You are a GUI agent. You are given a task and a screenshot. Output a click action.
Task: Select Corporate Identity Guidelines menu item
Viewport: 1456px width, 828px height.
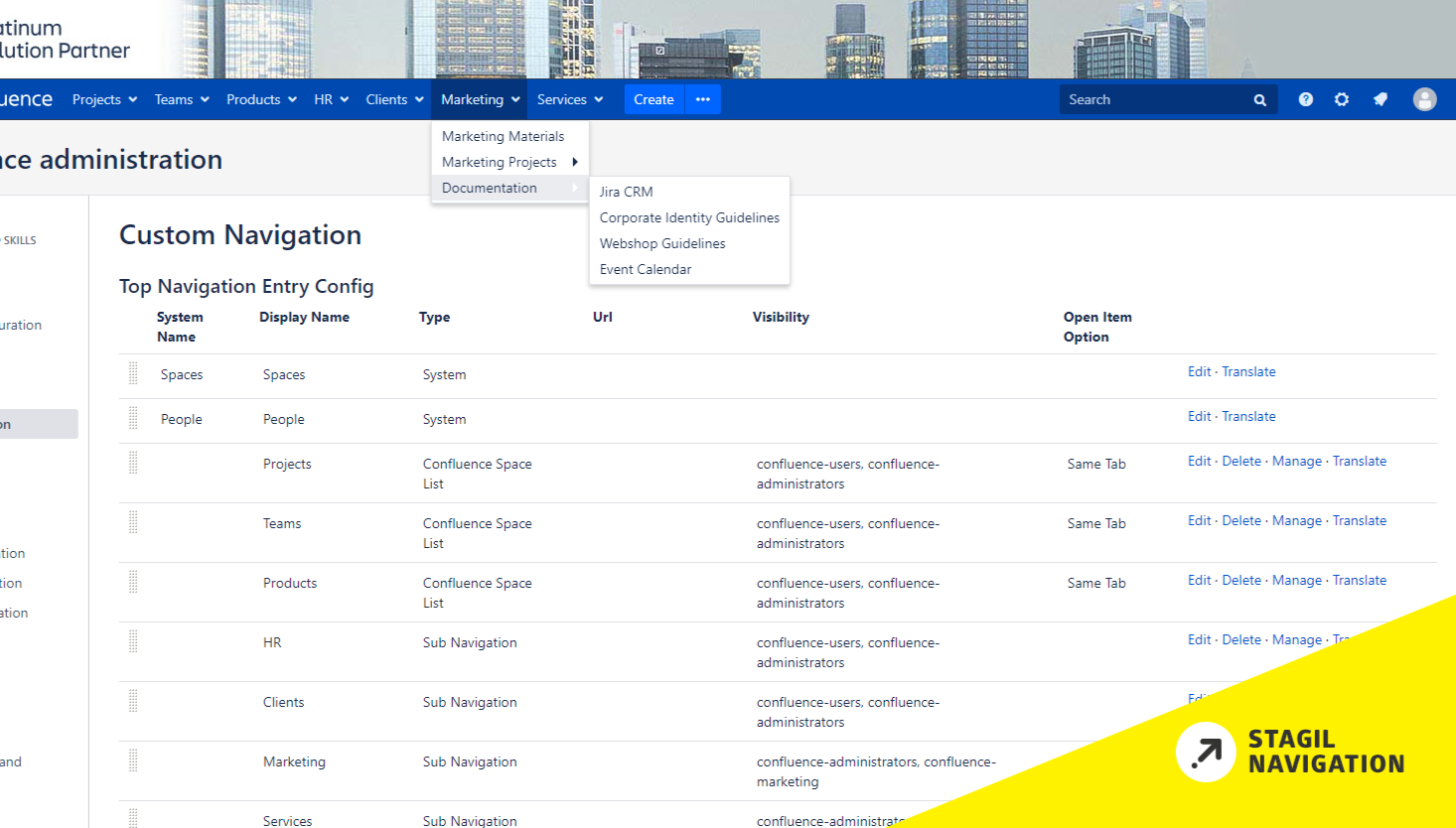point(689,217)
